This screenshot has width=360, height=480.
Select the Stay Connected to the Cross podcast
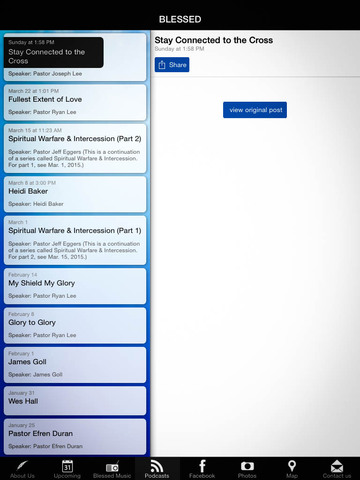click(75, 57)
